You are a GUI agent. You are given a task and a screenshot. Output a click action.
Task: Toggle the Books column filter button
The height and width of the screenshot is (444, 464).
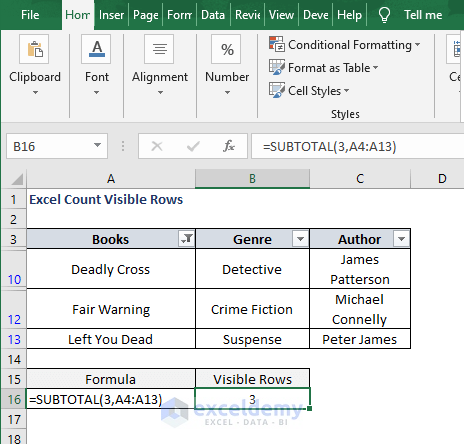click(x=187, y=239)
